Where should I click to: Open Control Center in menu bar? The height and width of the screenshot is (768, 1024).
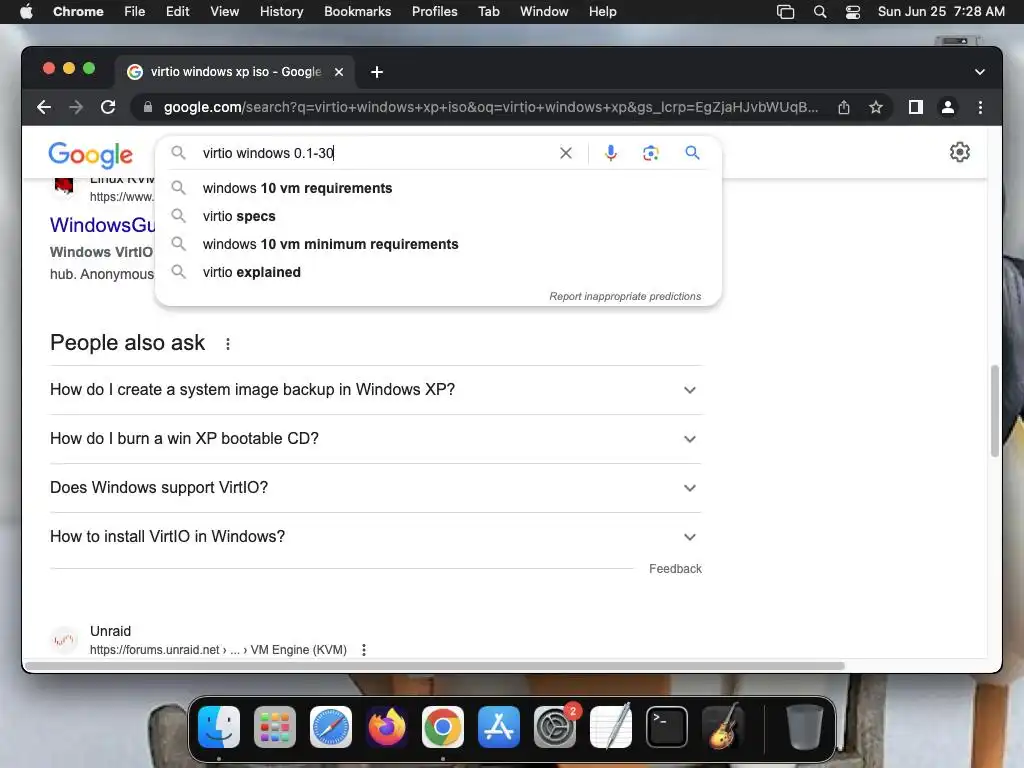[x=852, y=12]
